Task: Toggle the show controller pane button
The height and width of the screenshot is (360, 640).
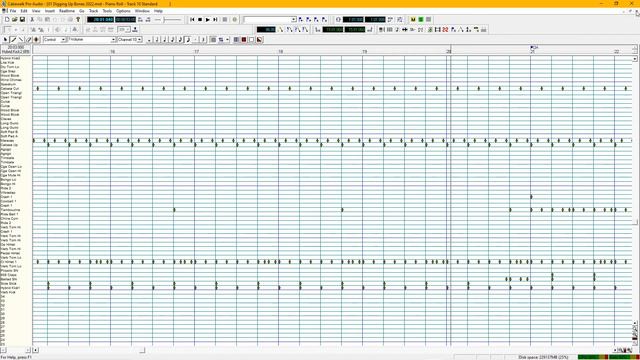Action: tap(260, 40)
